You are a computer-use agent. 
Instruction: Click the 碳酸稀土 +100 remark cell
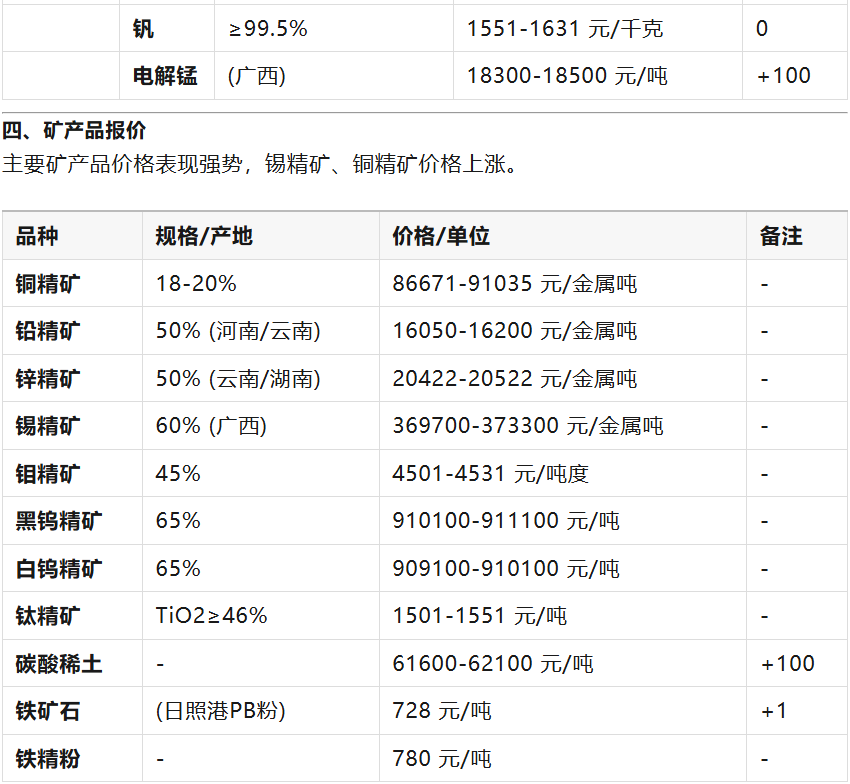(787, 664)
